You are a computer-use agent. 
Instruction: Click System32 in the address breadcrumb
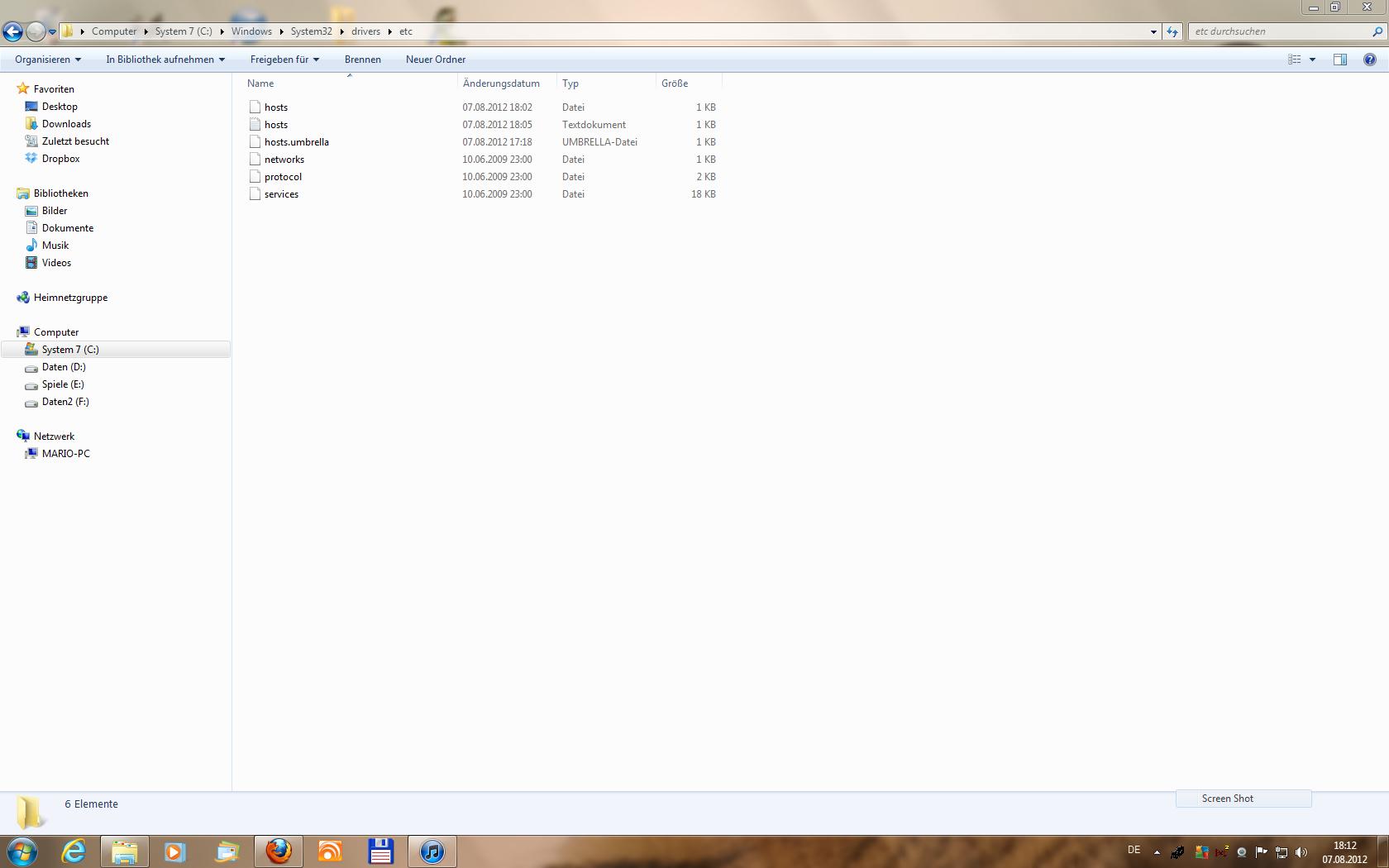pos(311,31)
